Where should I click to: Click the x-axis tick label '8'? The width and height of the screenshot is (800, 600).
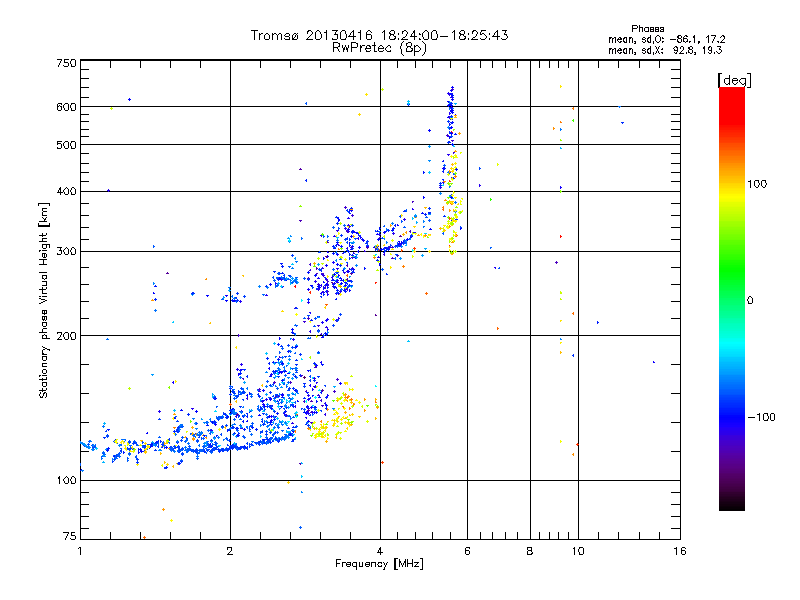(x=530, y=551)
